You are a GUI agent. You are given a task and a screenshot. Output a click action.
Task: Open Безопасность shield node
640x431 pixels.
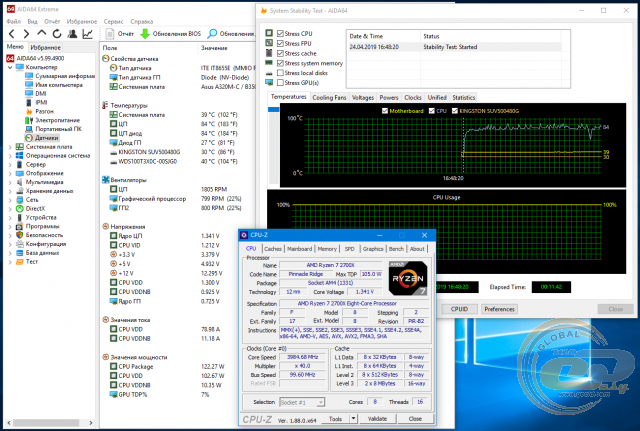pos(44,235)
